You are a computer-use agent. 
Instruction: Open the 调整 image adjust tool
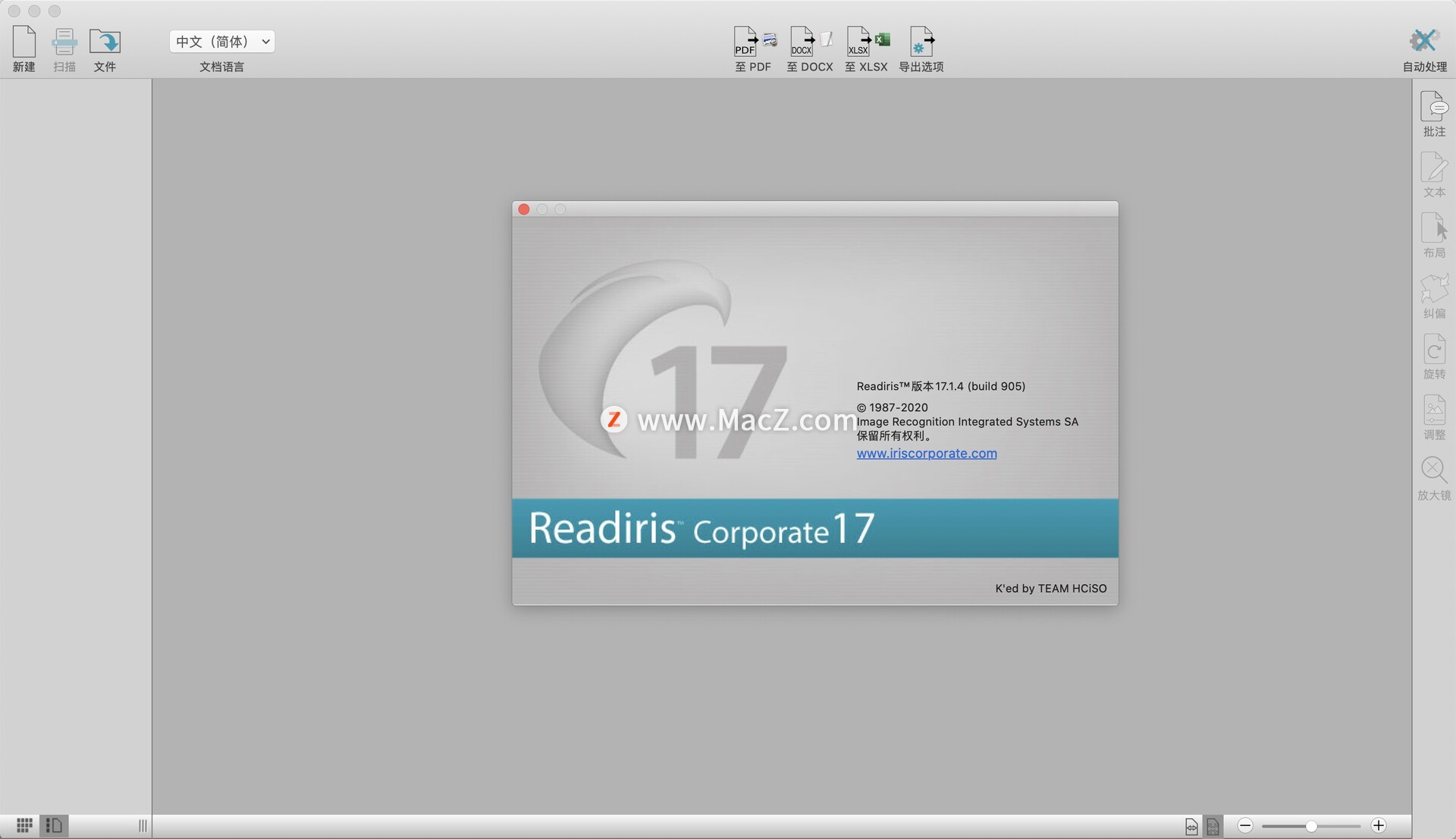tap(1434, 417)
